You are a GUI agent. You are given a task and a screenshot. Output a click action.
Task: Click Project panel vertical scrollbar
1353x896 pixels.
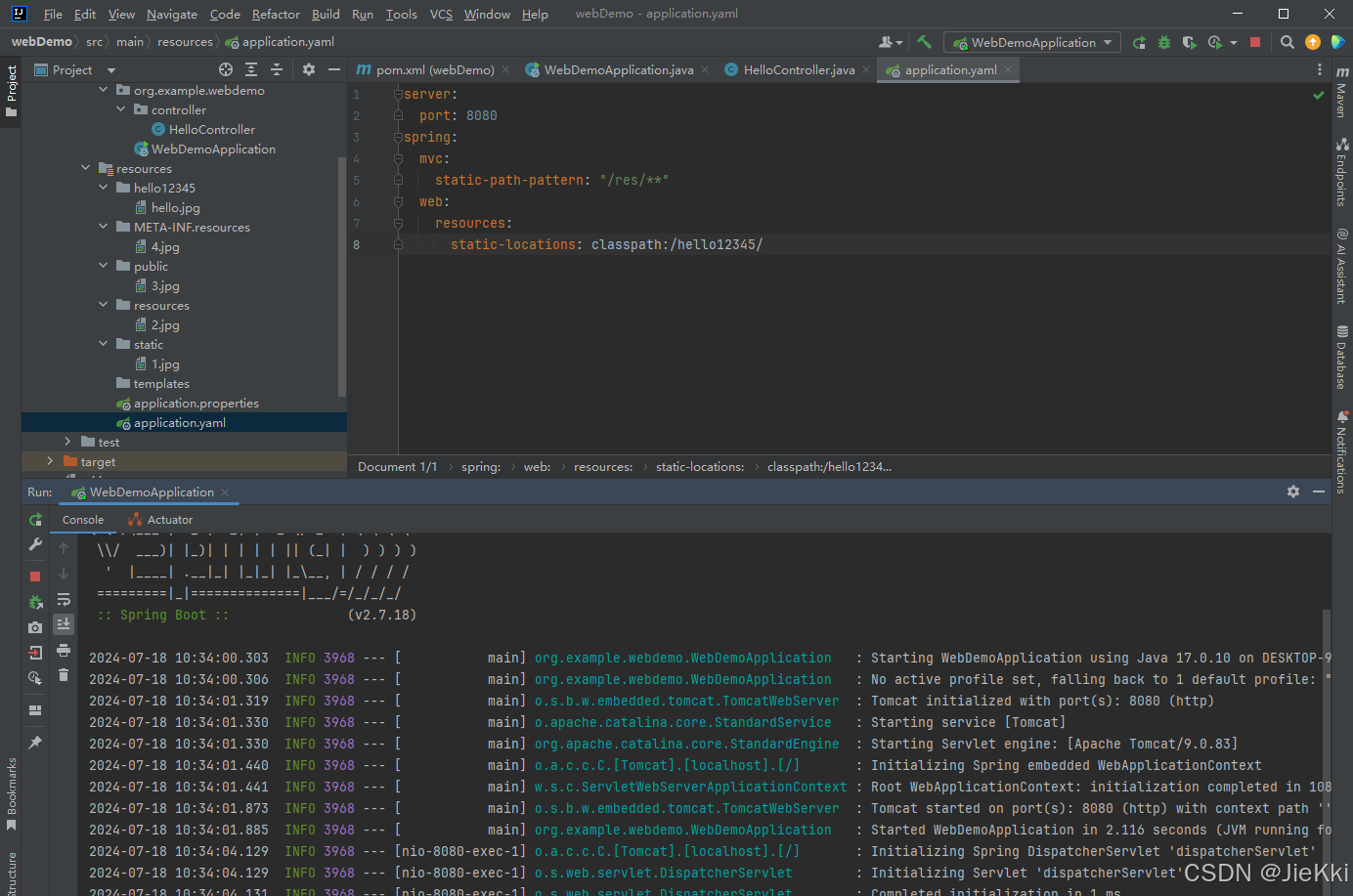point(342,276)
